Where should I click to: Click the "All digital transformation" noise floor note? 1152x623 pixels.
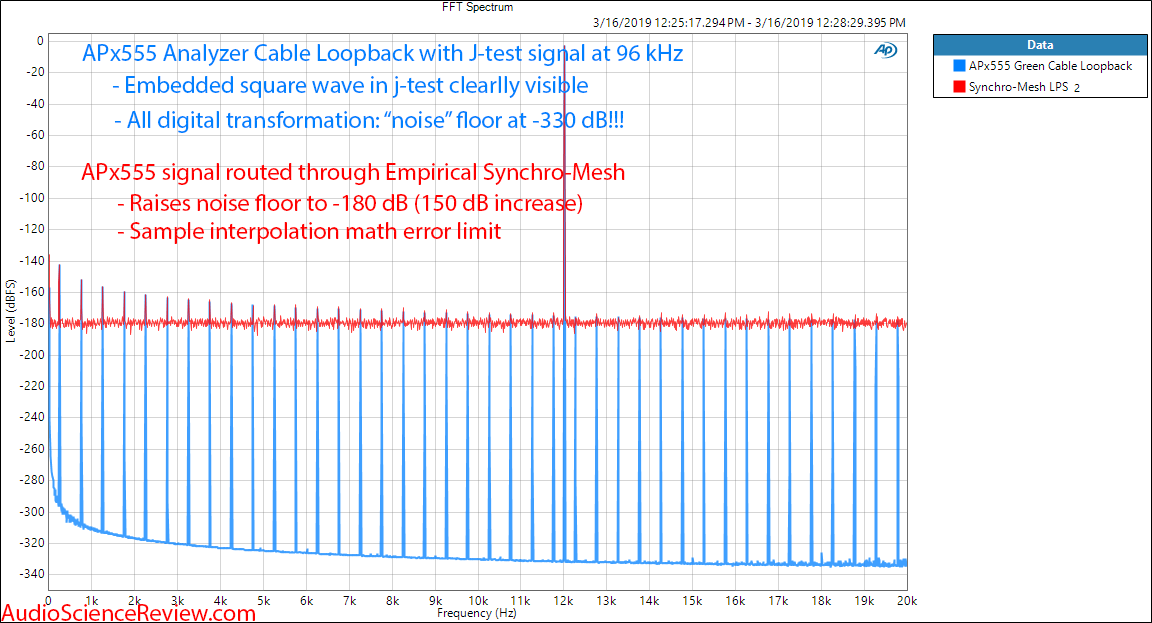(369, 120)
